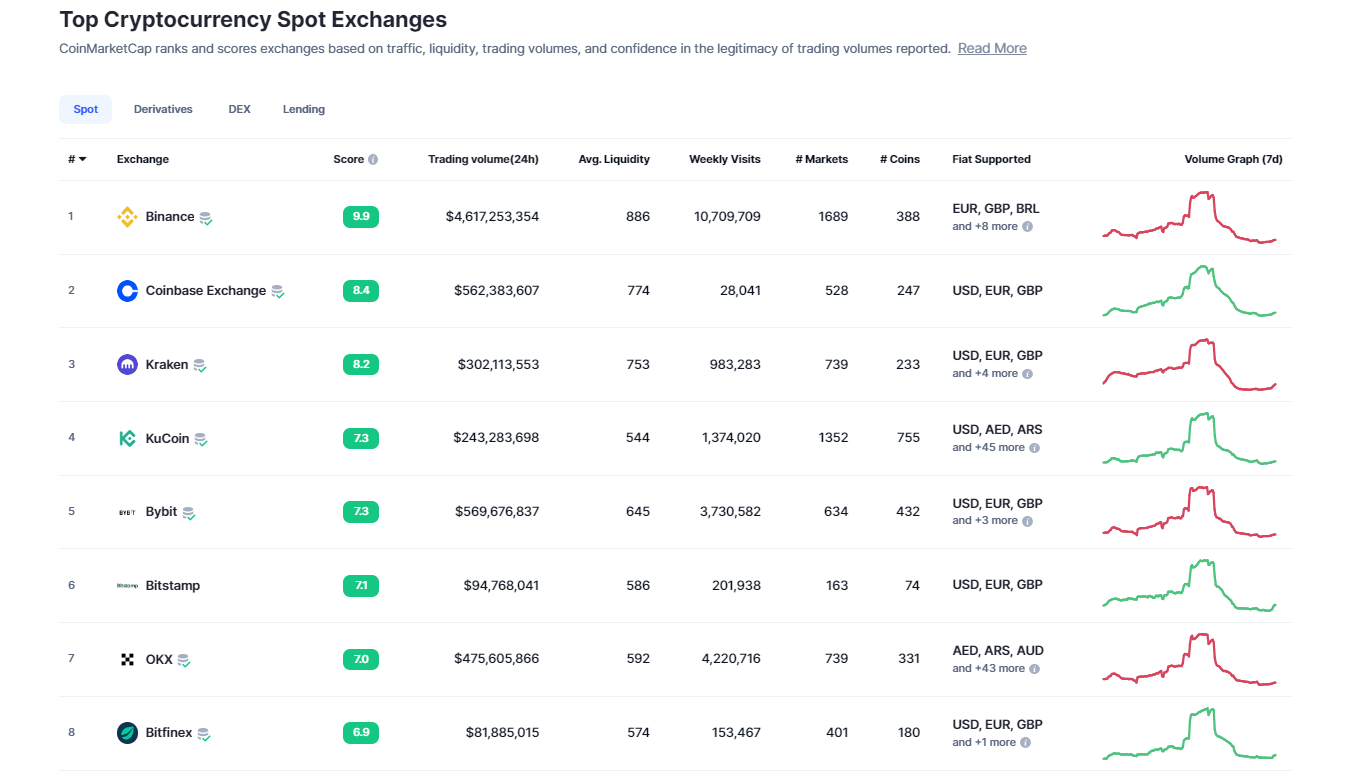
Task: Click the OKX logo icon
Action: pos(127,660)
